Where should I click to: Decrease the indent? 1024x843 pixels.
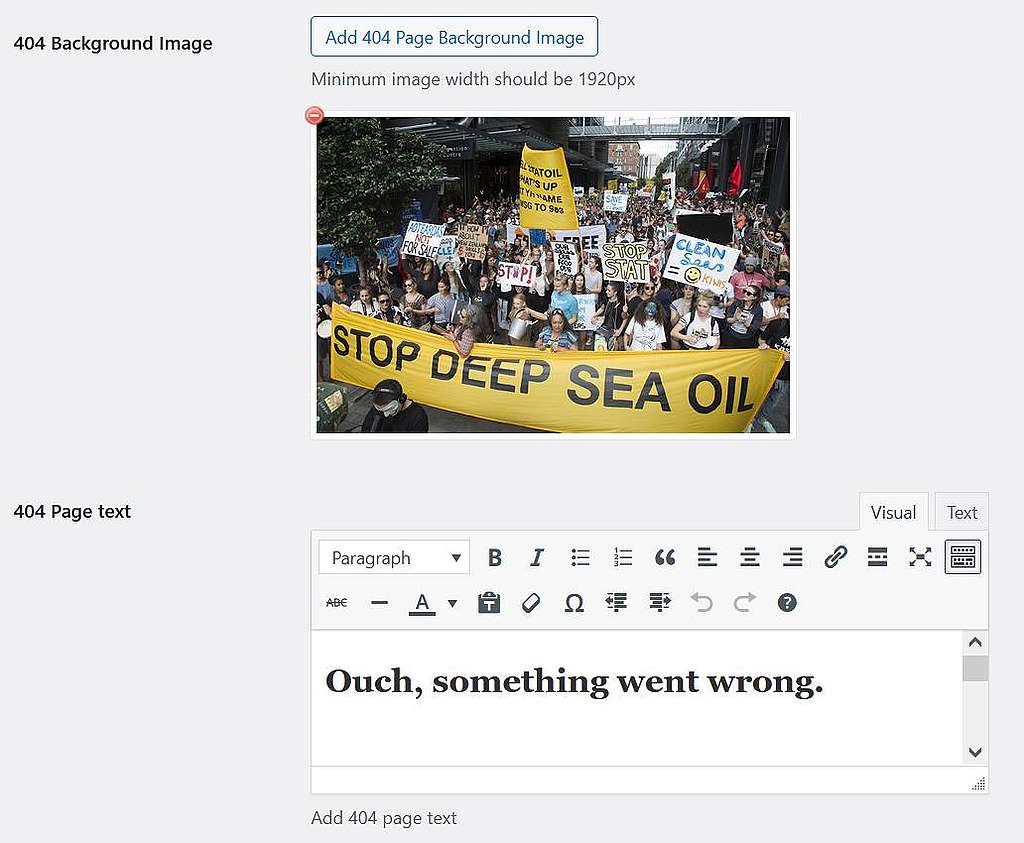pos(616,603)
